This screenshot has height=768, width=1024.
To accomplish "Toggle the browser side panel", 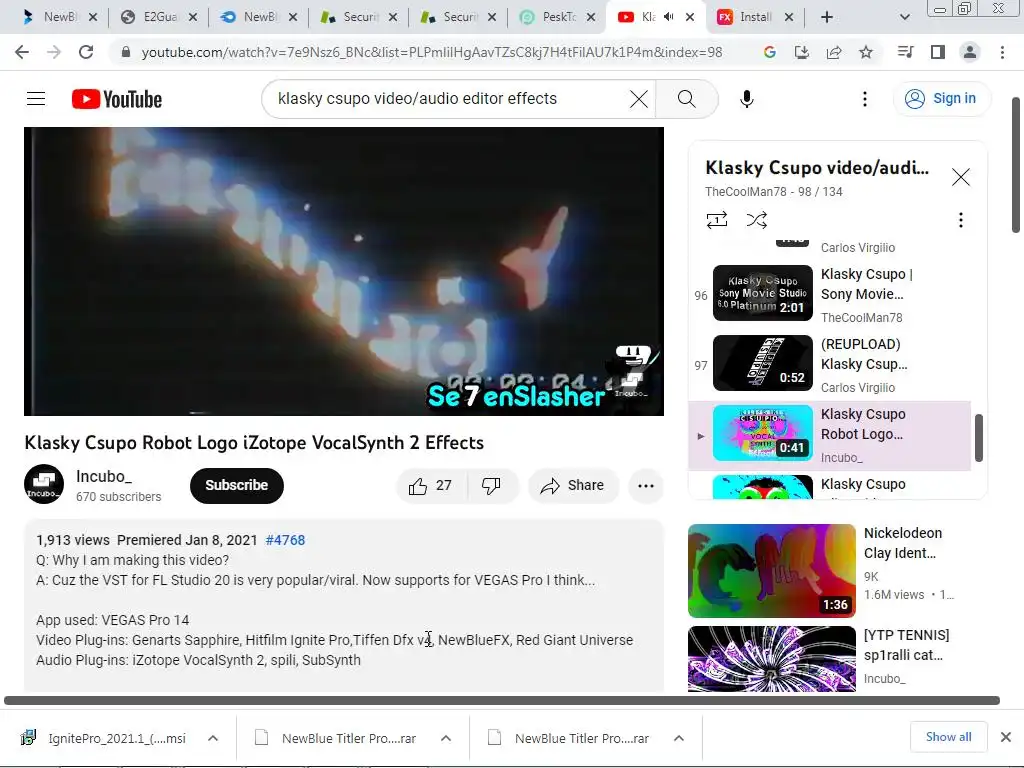I will point(938,52).
